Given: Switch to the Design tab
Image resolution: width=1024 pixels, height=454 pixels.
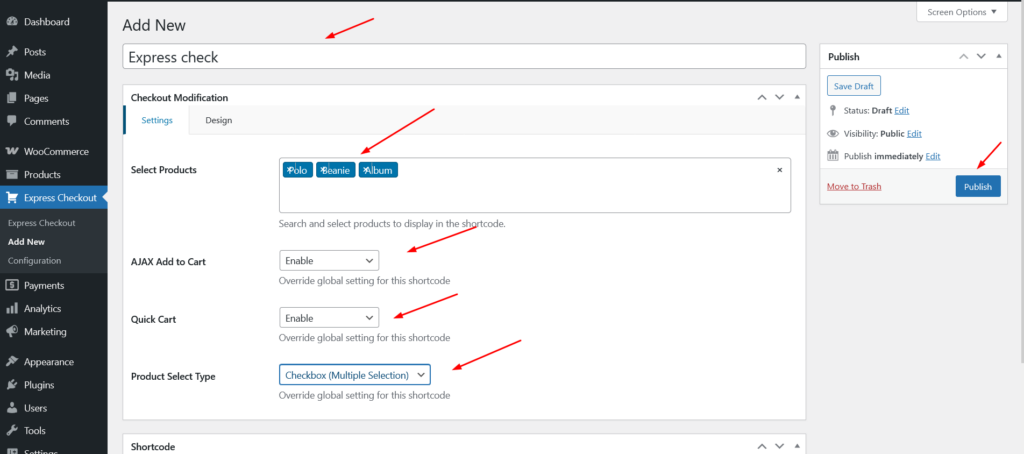Looking at the screenshot, I should [218, 120].
